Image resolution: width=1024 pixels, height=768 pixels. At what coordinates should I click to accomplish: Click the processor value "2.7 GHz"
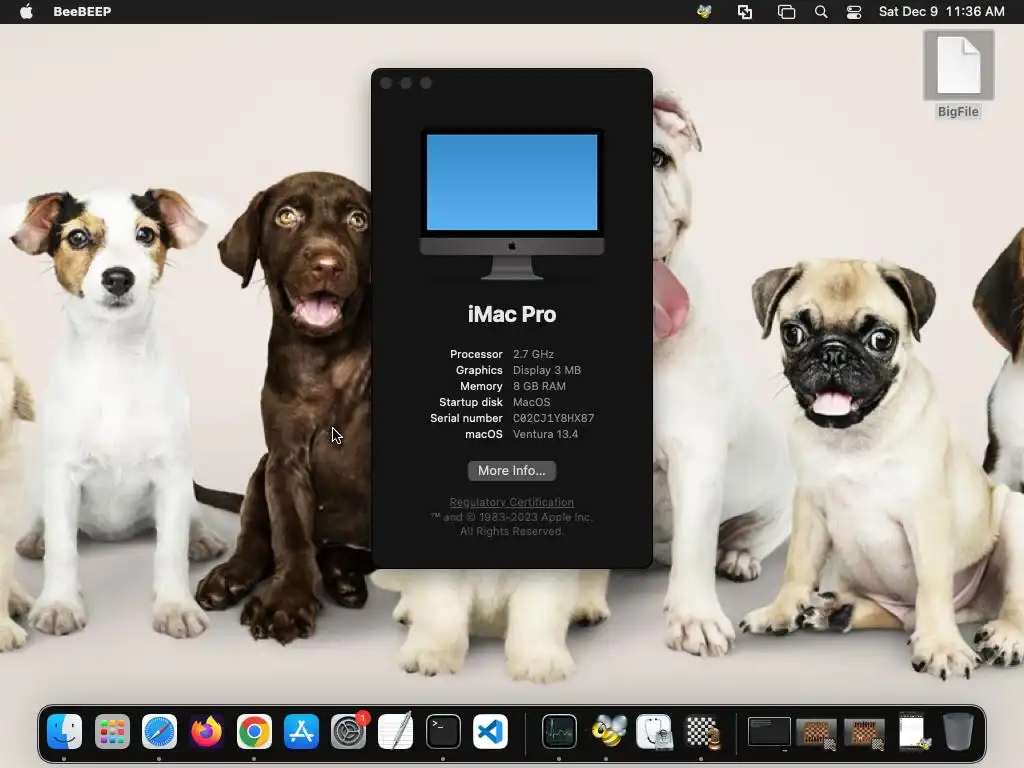[533, 354]
